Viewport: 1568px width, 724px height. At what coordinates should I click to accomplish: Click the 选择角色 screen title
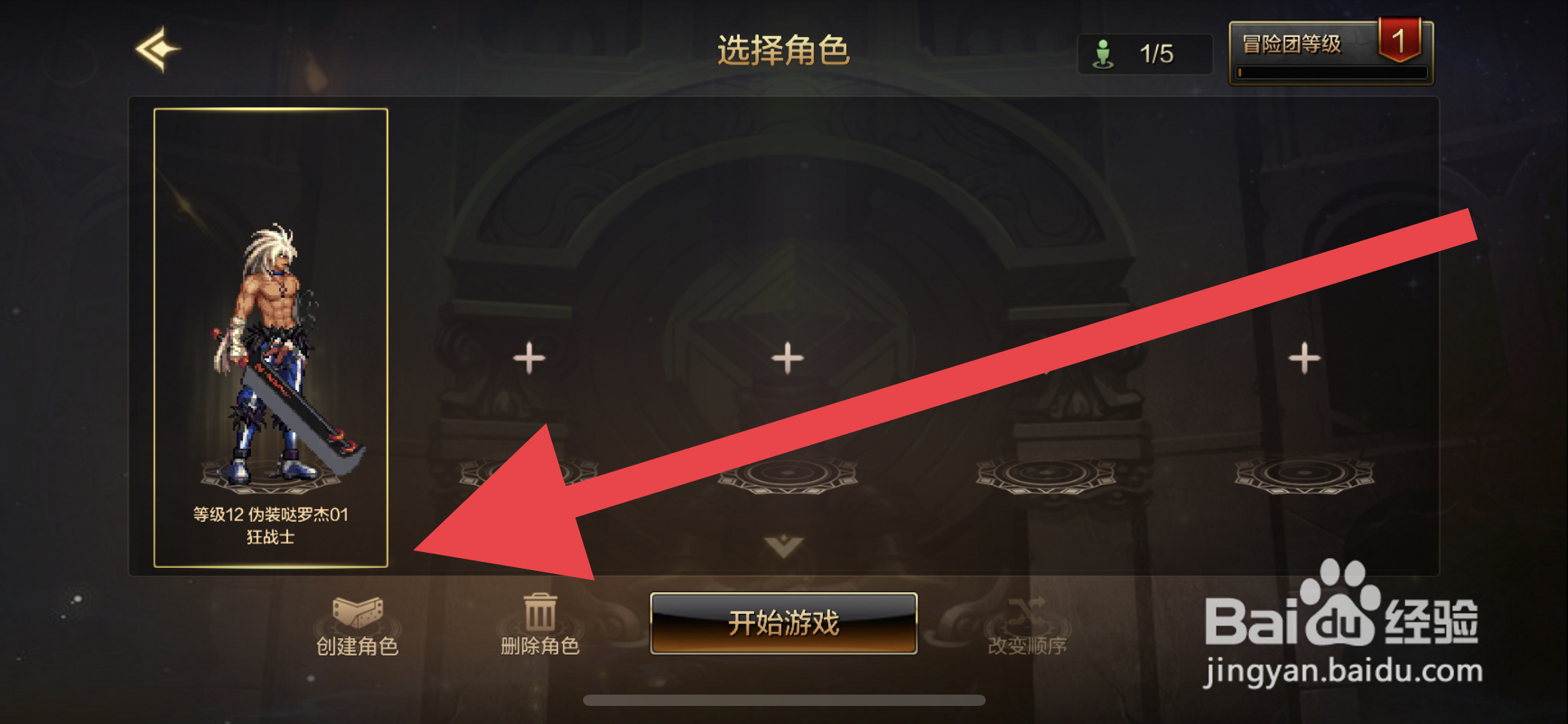[x=784, y=51]
